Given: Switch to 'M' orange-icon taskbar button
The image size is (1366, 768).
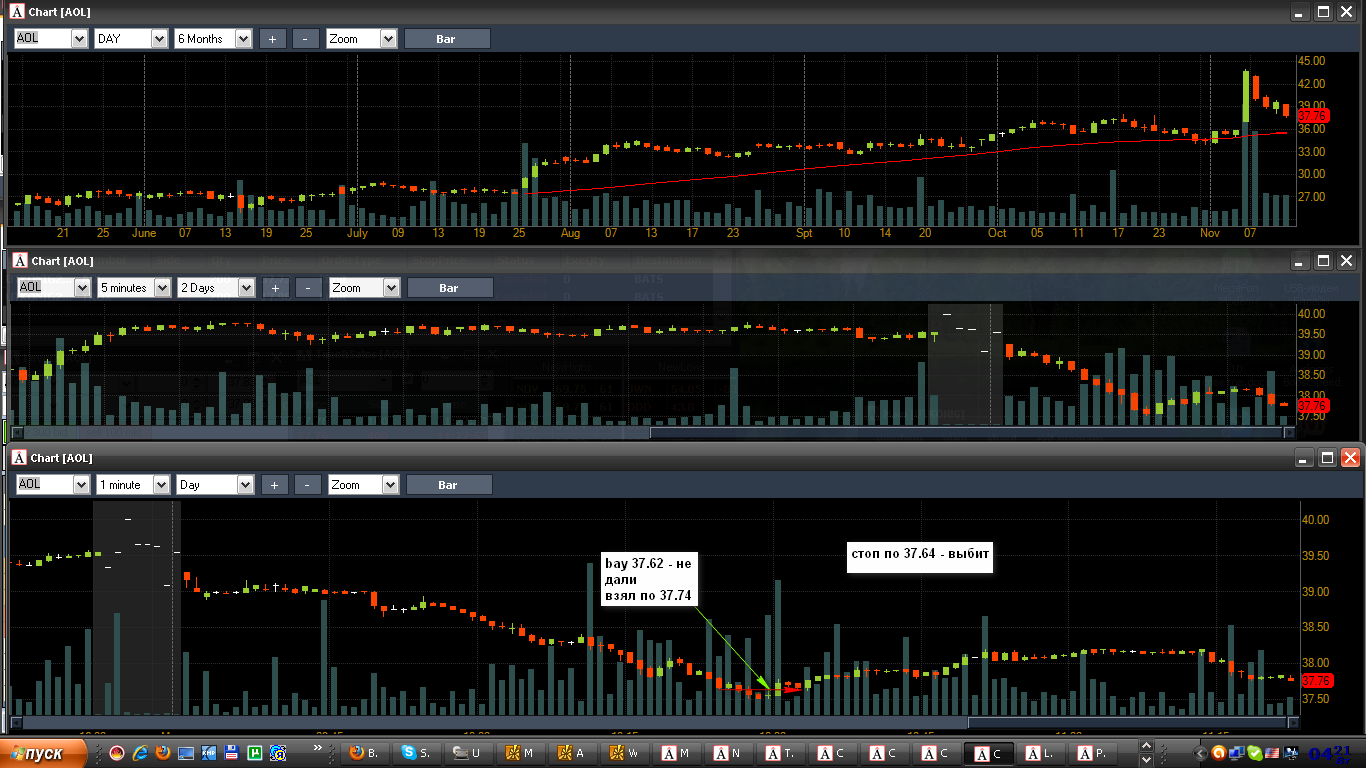Looking at the screenshot, I should point(522,753).
